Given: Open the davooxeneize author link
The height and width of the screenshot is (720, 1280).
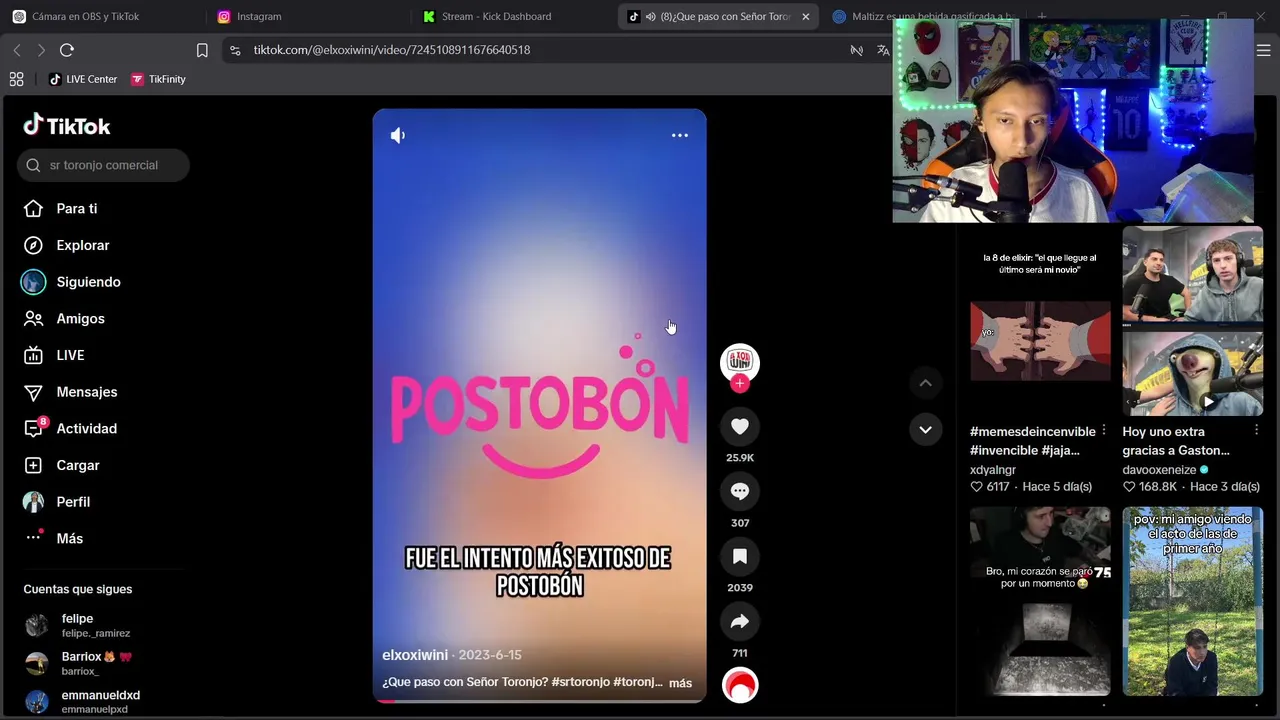Looking at the screenshot, I should click(x=1159, y=470).
